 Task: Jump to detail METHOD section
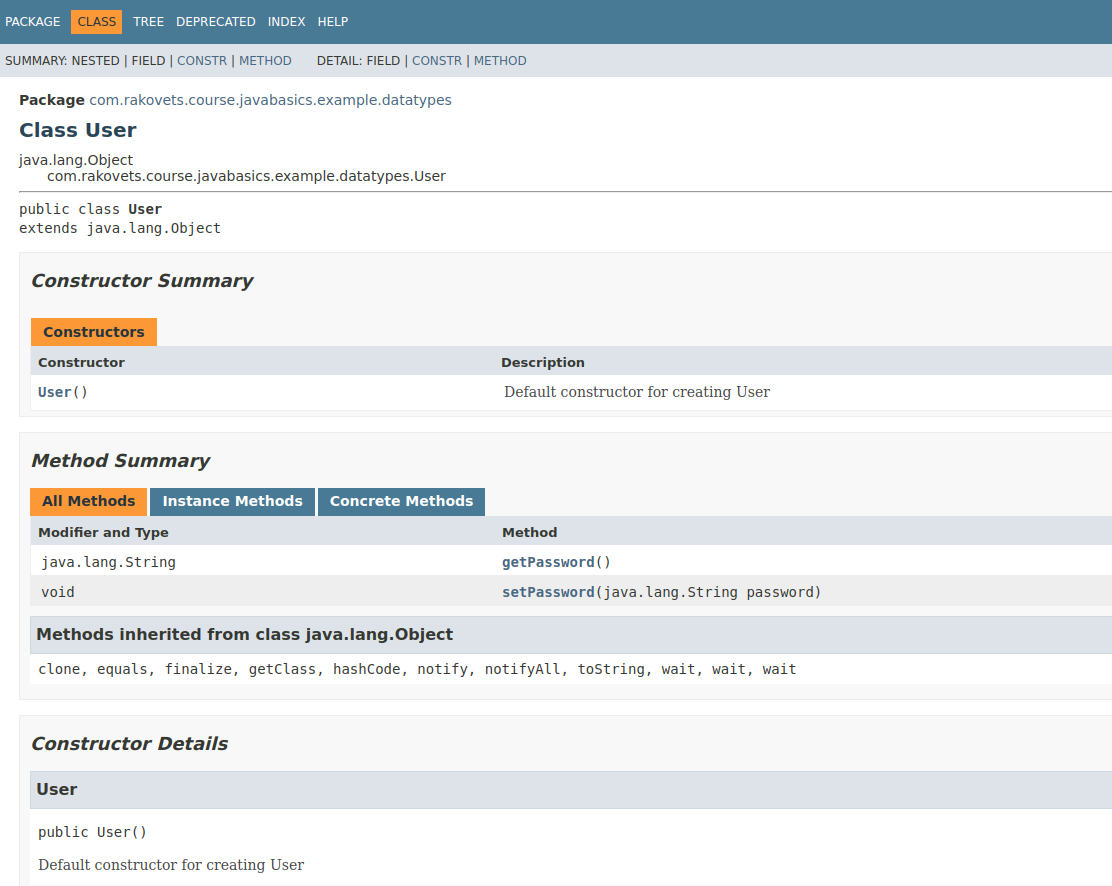tap(500, 61)
